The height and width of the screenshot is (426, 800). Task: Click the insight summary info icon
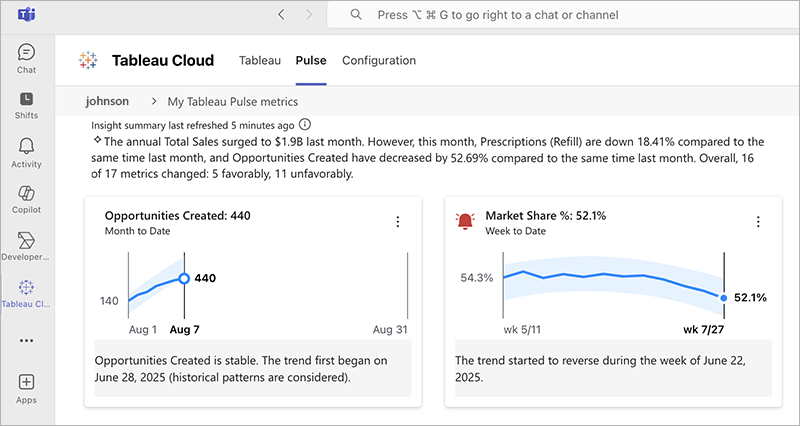[305, 125]
